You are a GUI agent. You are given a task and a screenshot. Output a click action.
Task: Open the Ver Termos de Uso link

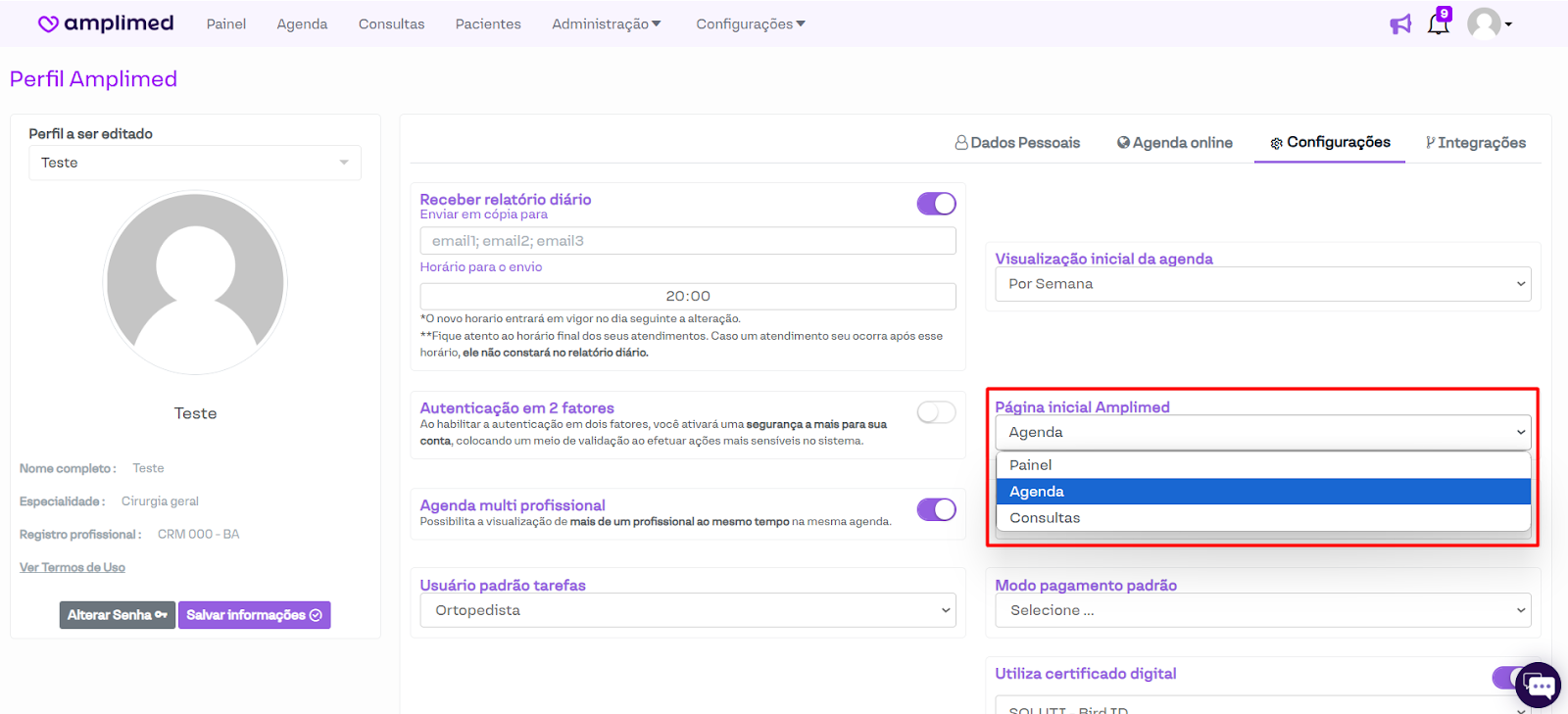click(73, 568)
